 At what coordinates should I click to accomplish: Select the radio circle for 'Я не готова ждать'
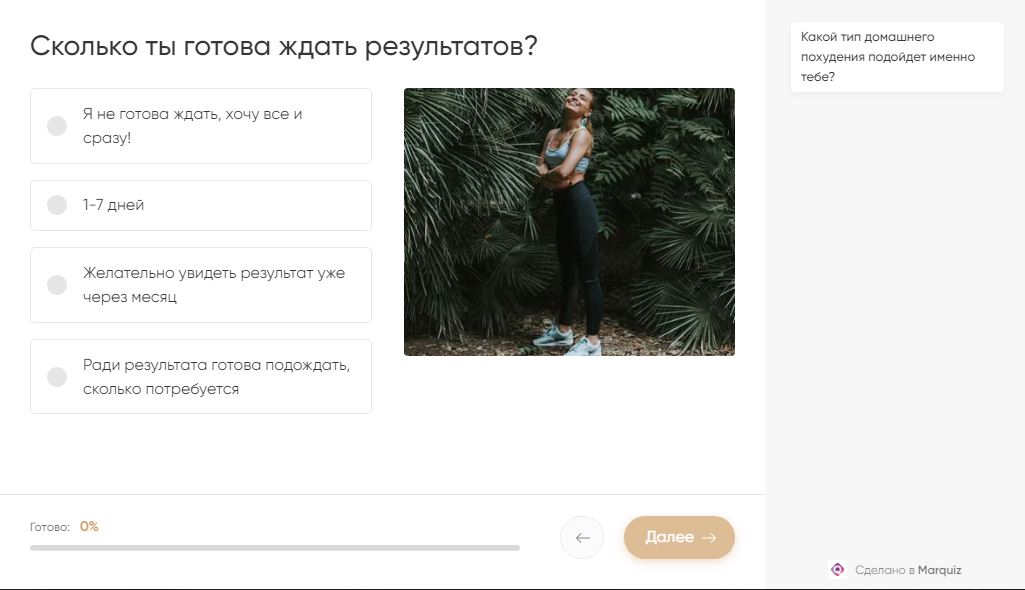57,126
